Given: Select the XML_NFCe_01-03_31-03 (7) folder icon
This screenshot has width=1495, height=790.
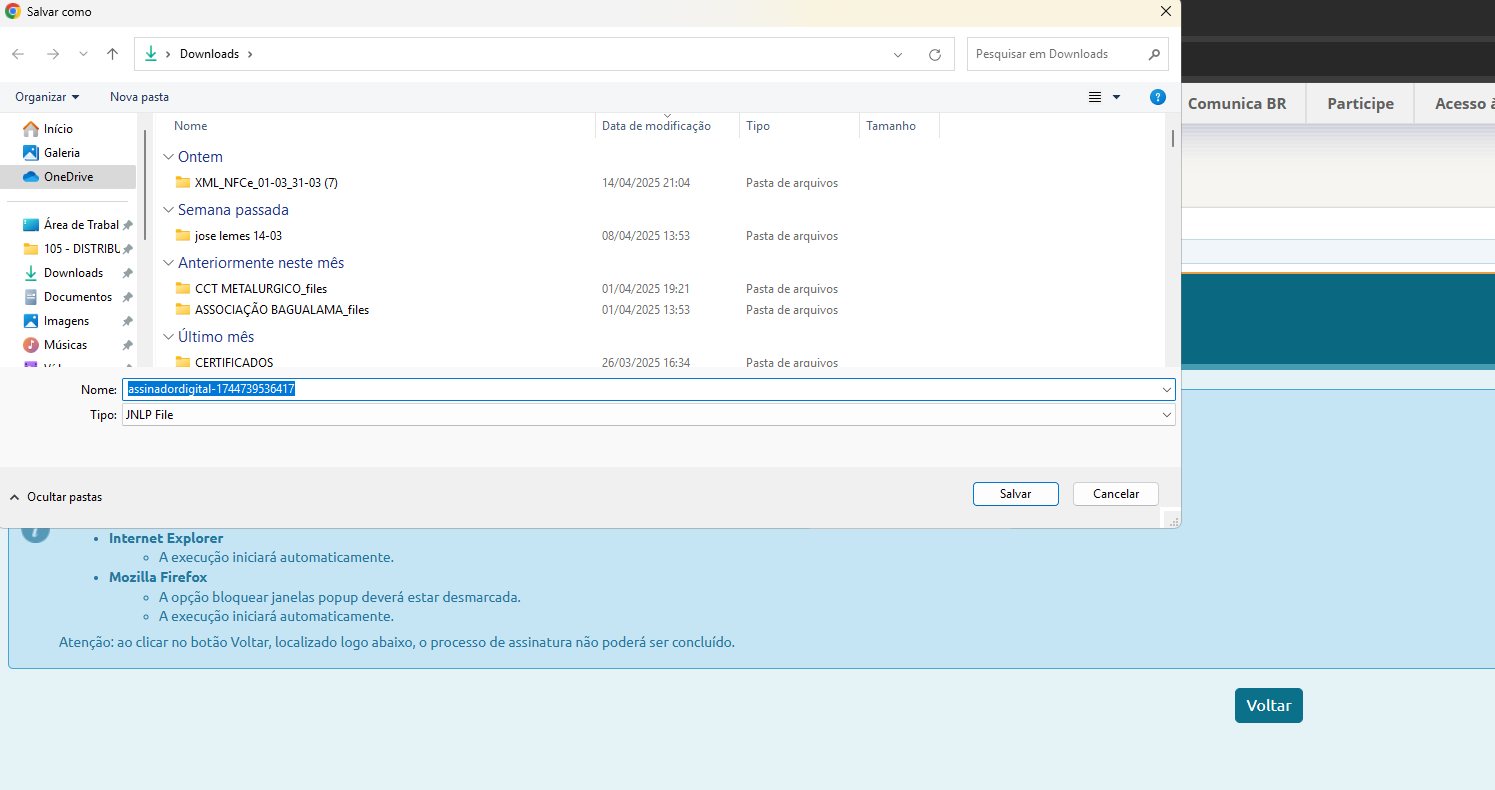Looking at the screenshot, I should pyautogui.click(x=182, y=183).
